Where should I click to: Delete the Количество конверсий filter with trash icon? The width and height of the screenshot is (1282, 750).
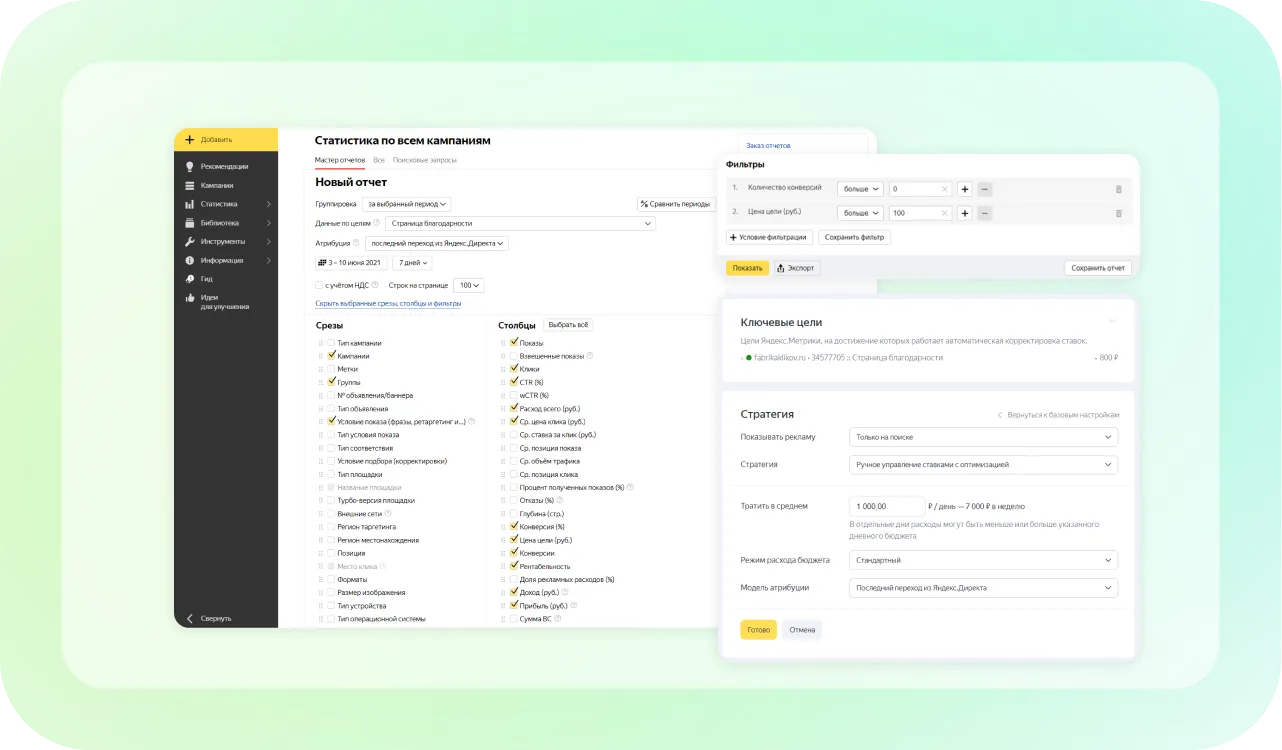pos(1118,188)
